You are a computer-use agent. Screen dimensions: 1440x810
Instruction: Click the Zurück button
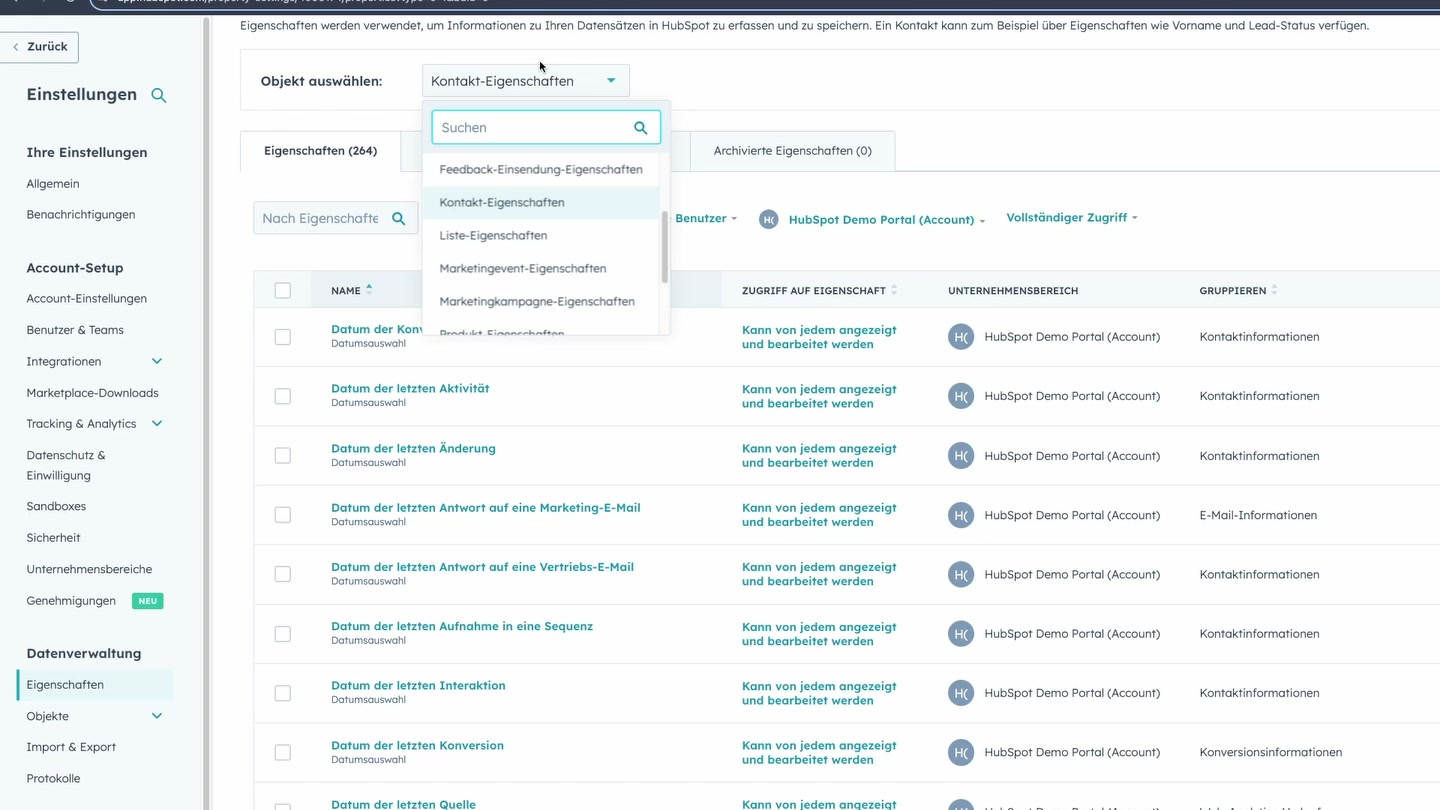point(39,46)
